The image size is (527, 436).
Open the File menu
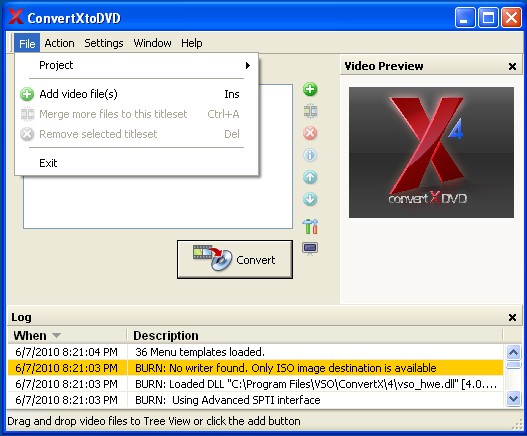tap(27, 43)
